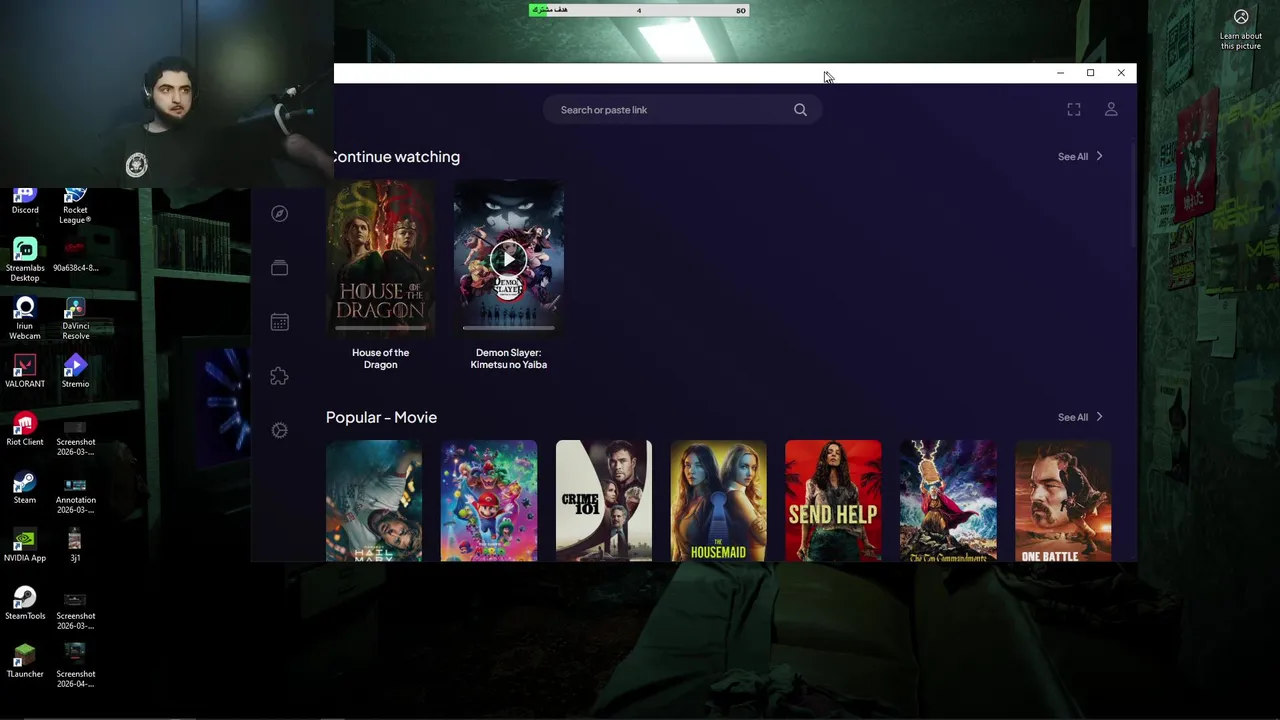Select the Streamlabs Desktop shortcut
1280x720 pixels.
pos(25,260)
